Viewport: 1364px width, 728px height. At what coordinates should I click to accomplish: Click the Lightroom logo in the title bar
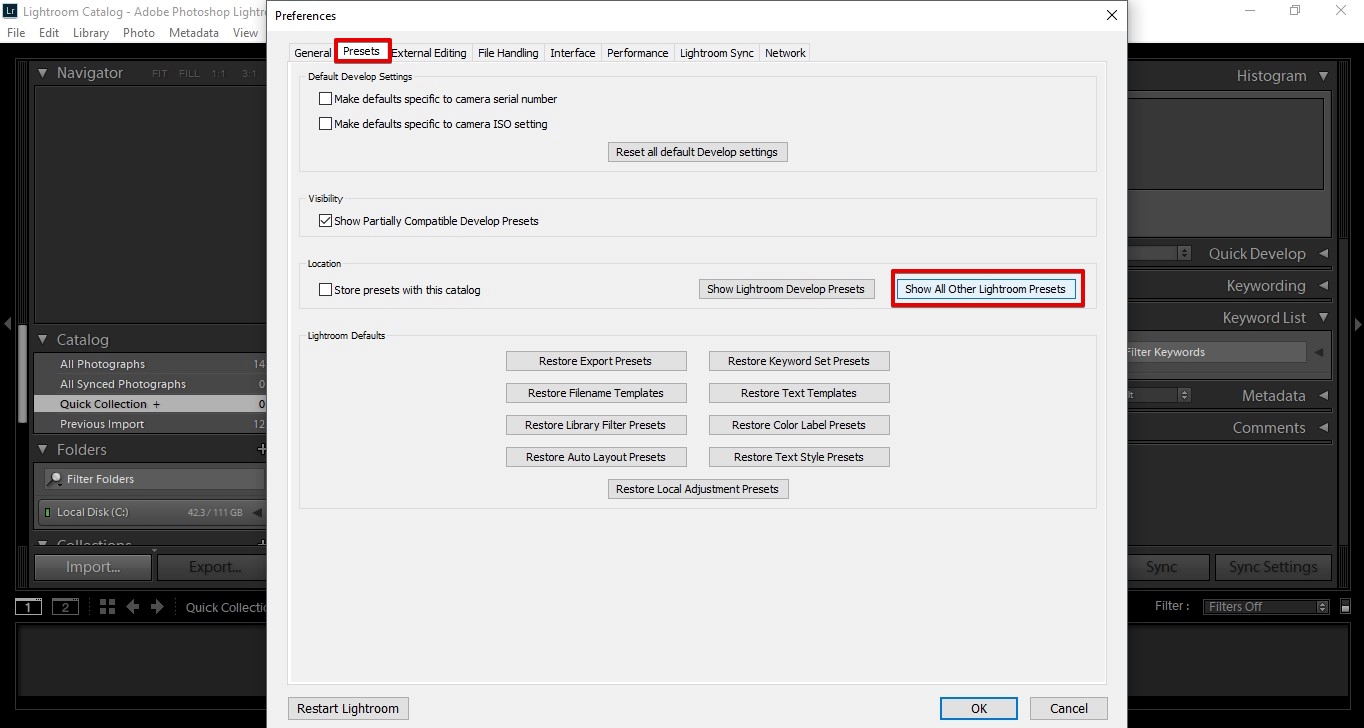pyautogui.click(x=11, y=12)
